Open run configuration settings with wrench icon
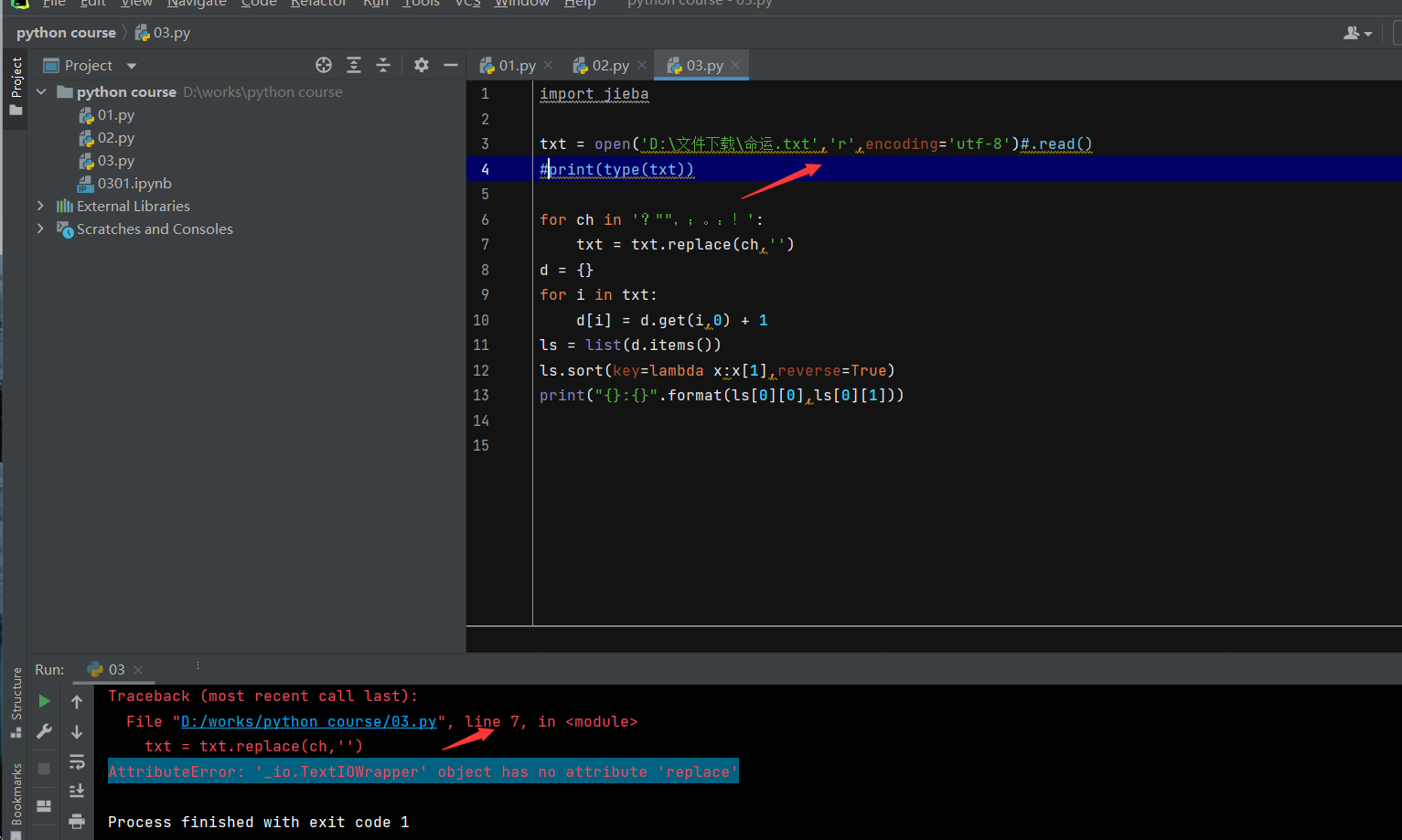This screenshot has height=840, width=1402. pyautogui.click(x=44, y=731)
